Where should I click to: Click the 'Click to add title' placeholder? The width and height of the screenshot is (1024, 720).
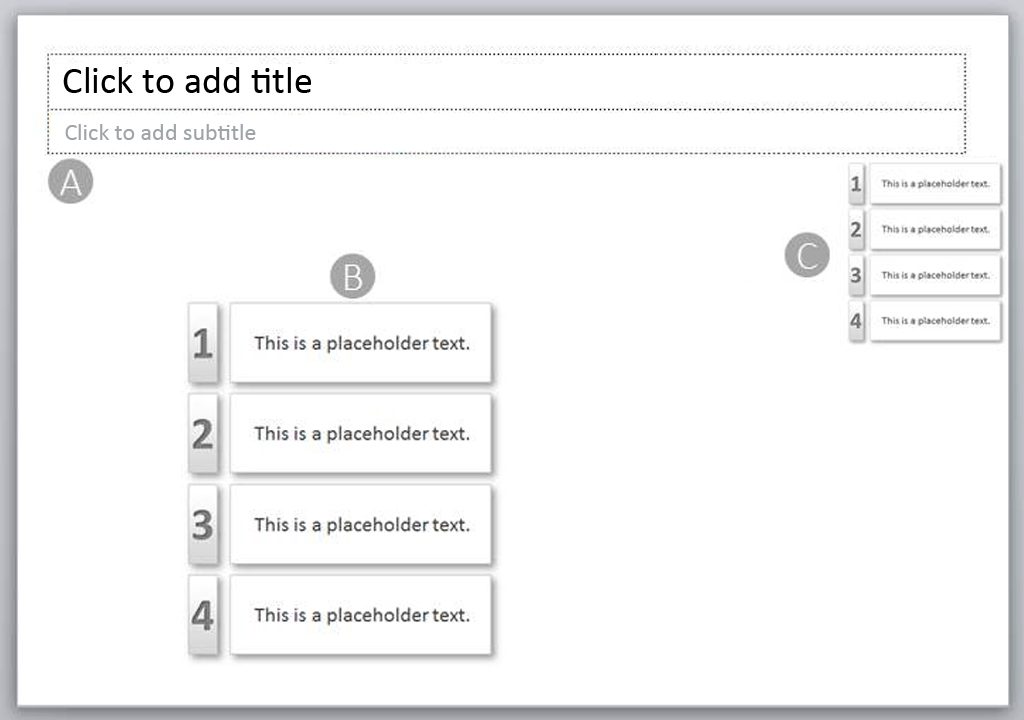click(506, 82)
